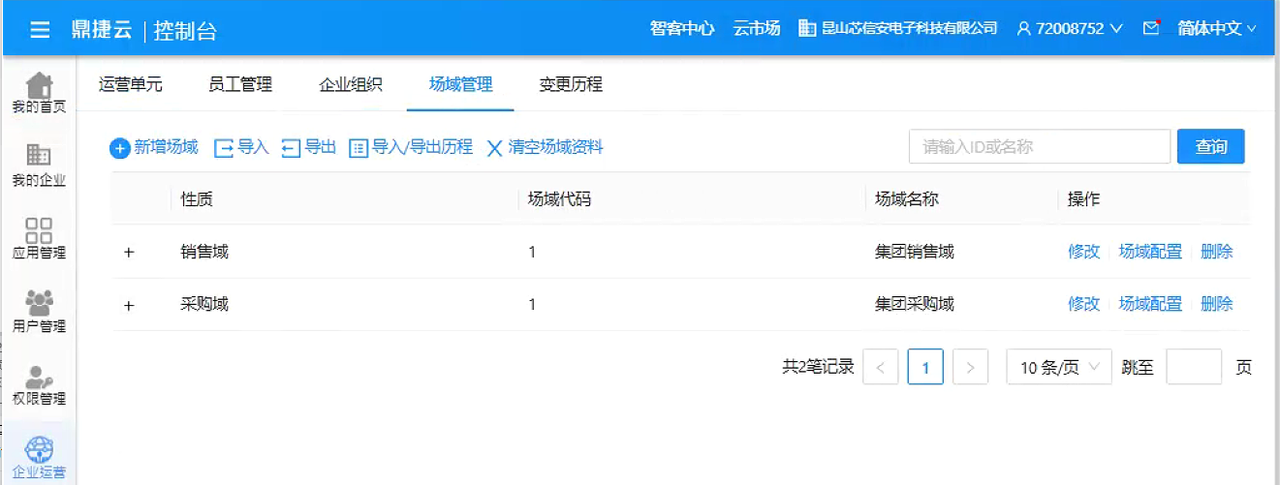Click the 查询 search button

pos(1210,146)
